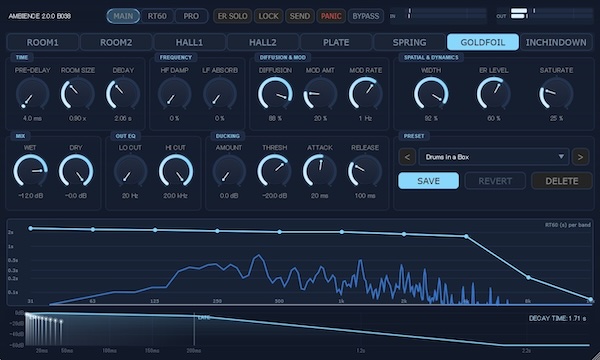Toggle the ER SOLO button
This screenshot has width=600, height=360.
232,16
